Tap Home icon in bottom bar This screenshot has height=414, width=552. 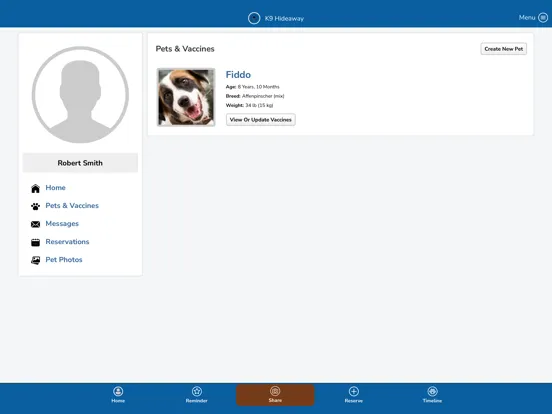click(118, 391)
